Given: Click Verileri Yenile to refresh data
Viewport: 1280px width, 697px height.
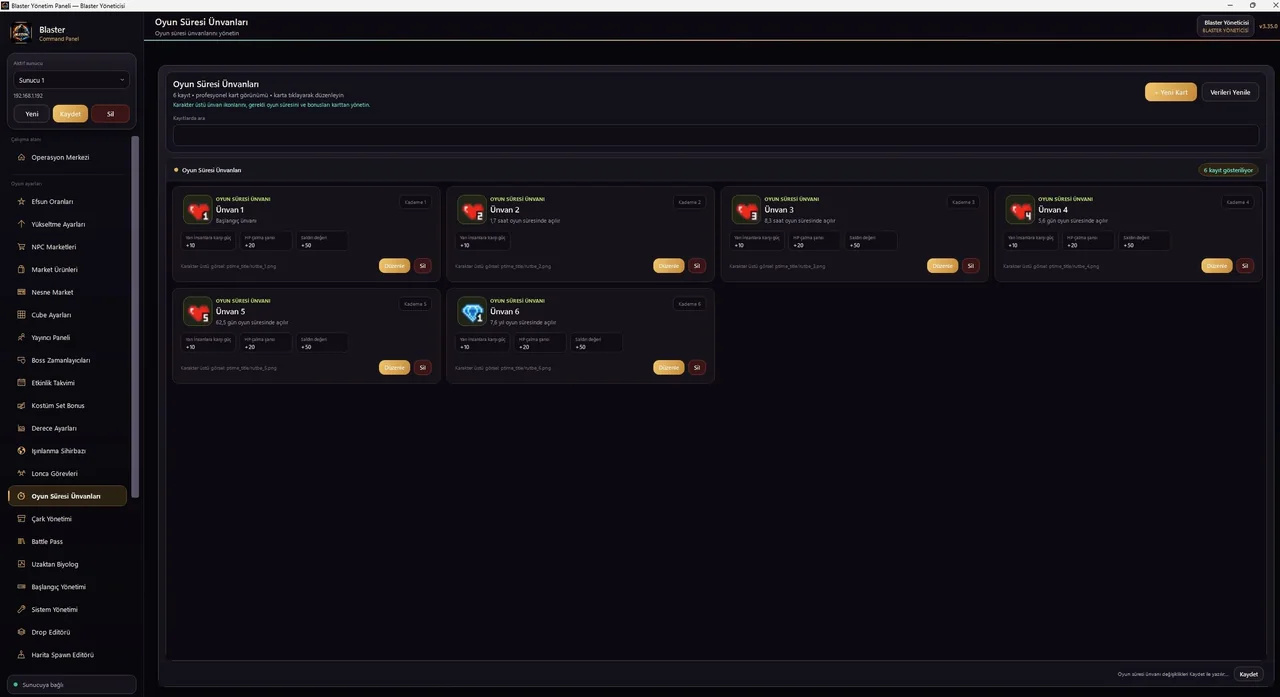Looking at the screenshot, I should tap(1230, 92).
